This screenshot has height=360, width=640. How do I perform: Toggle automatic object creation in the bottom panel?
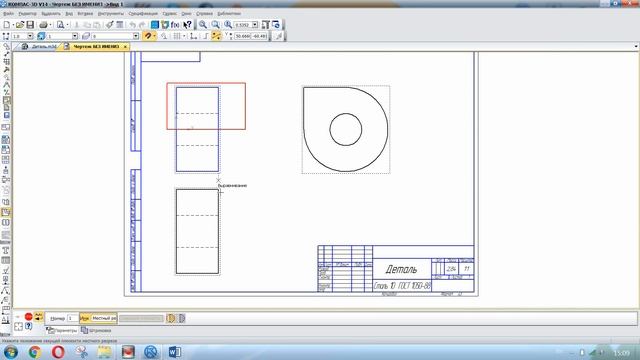point(38,316)
